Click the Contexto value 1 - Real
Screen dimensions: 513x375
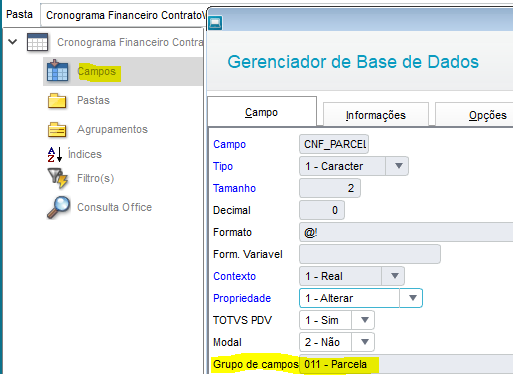[324, 276]
